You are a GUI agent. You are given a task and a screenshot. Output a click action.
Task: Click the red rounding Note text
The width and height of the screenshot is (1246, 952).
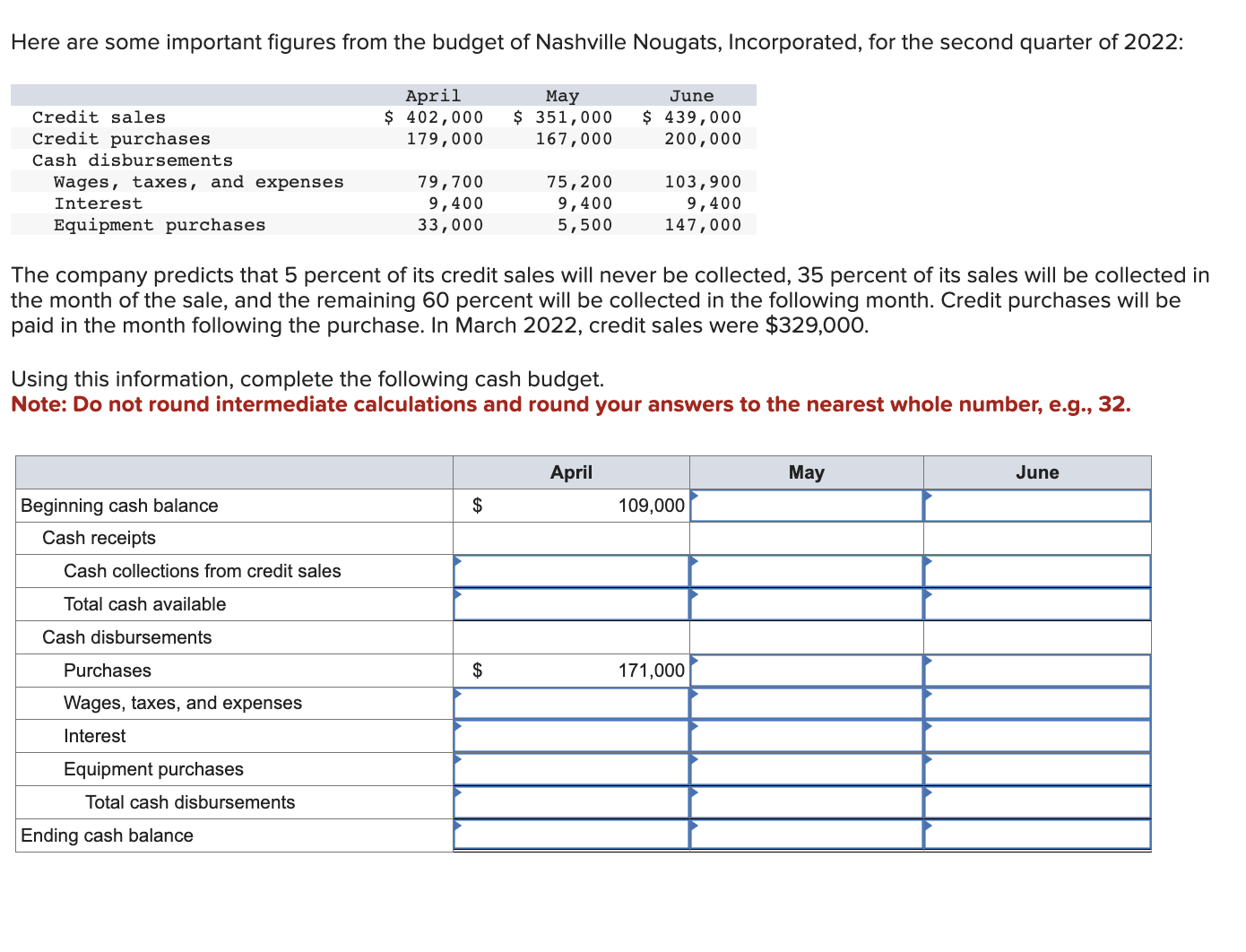coord(571,404)
